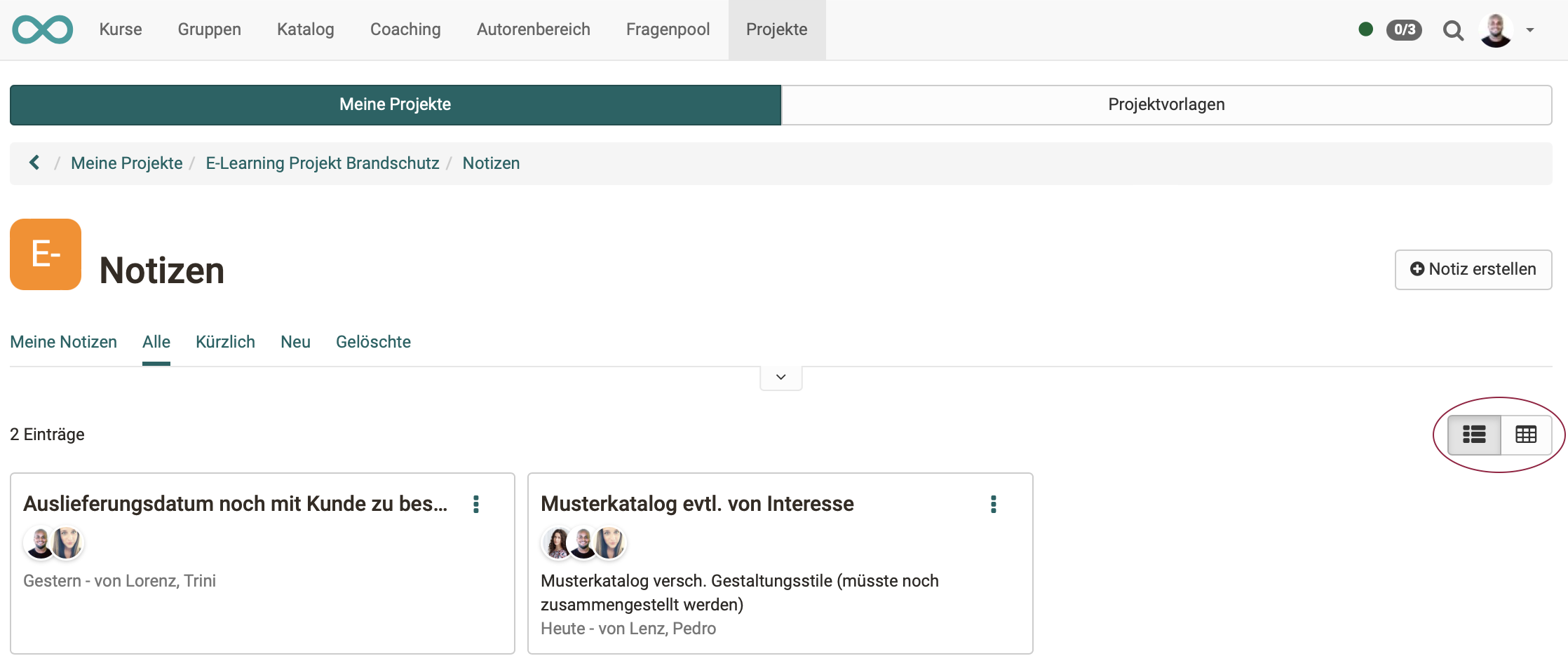Viewport: 1568px width, 670px height.
Task: Open options menu of the Musterkatalog note
Action: coord(993,504)
